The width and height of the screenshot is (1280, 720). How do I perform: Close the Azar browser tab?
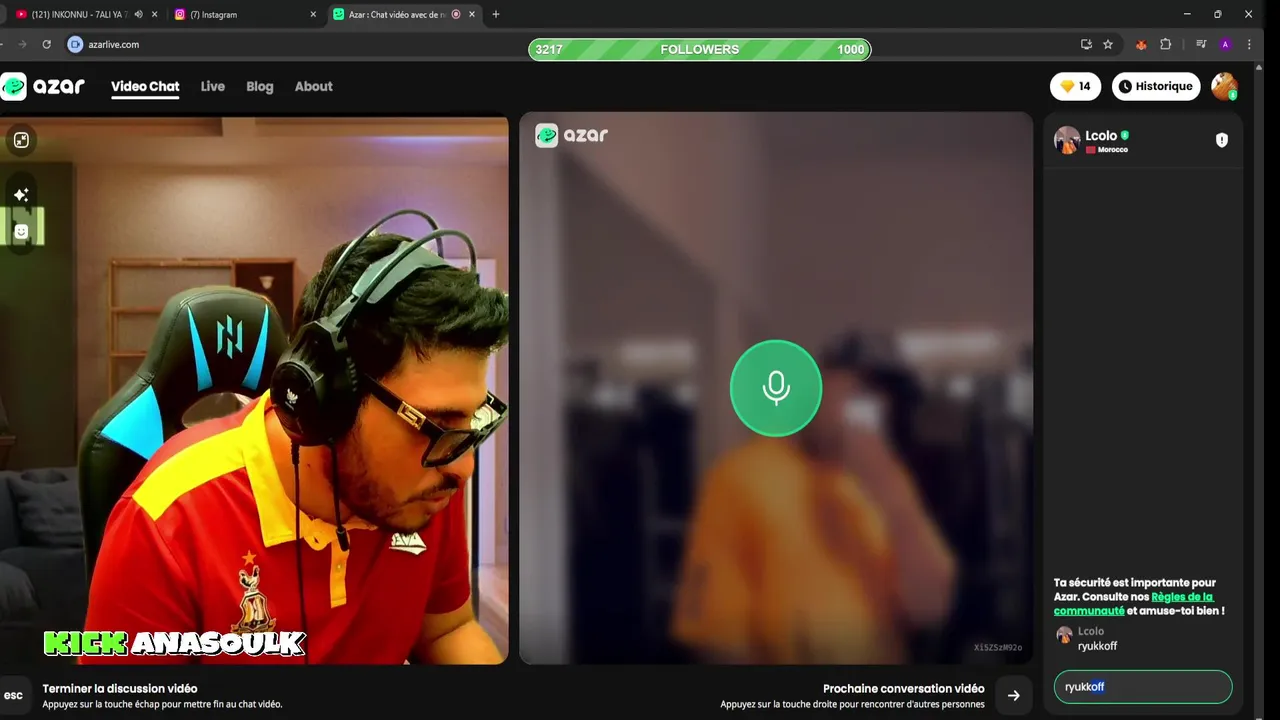tap(472, 14)
